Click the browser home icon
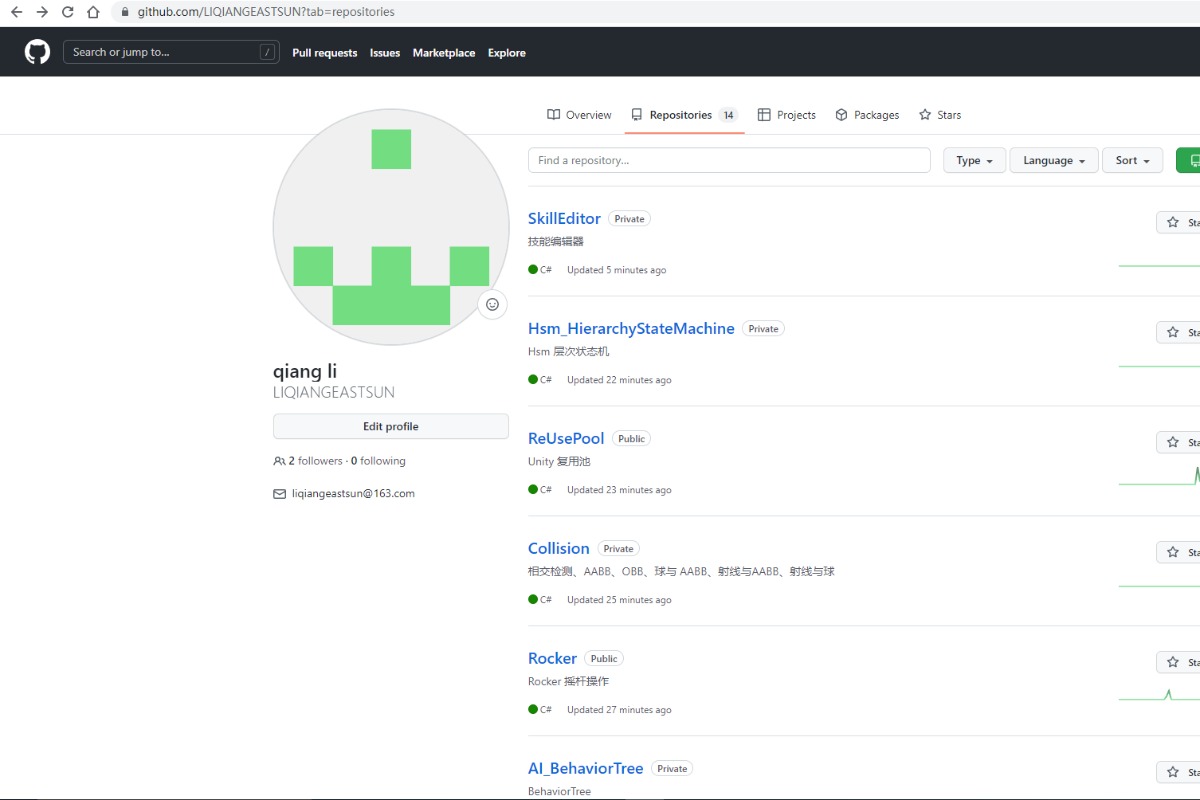 [93, 12]
